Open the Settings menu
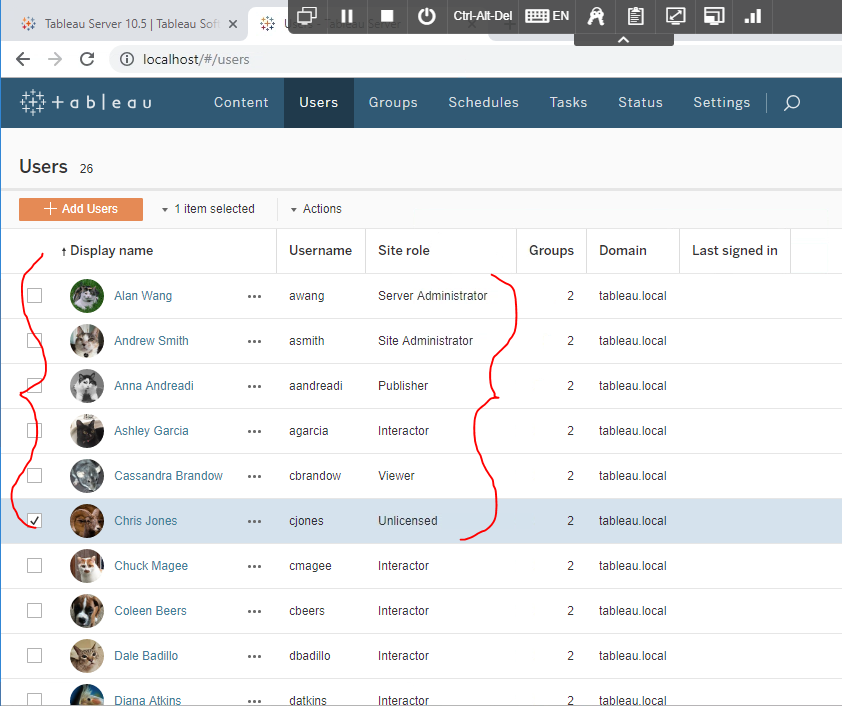This screenshot has width=842, height=706. (721, 102)
